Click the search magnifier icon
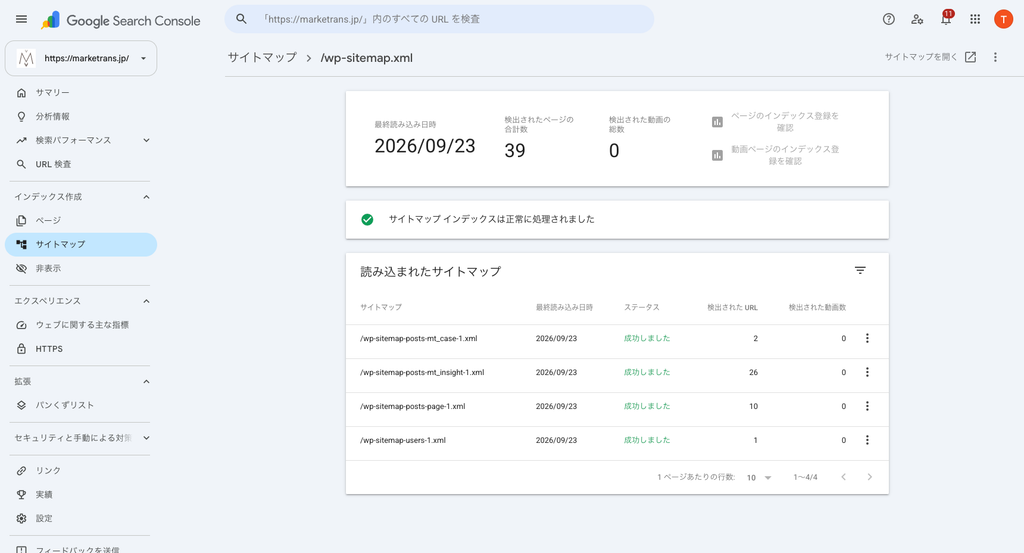This screenshot has width=1024, height=553. pyautogui.click(x=241, y=19)
